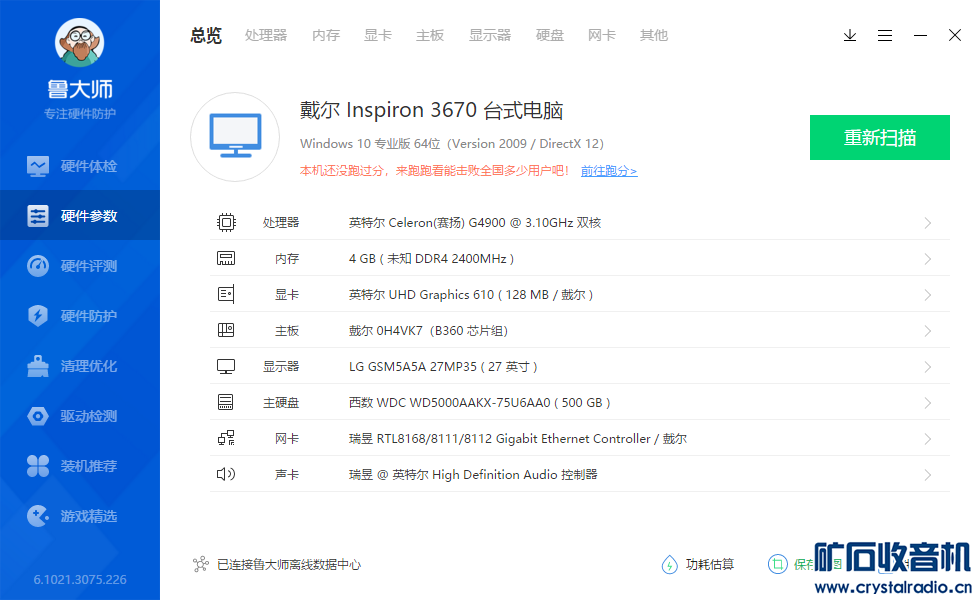The height and width of the screenshot is (600, 980).
Task: Follow the 前往跑分> link
Action: tap(609, 171)
